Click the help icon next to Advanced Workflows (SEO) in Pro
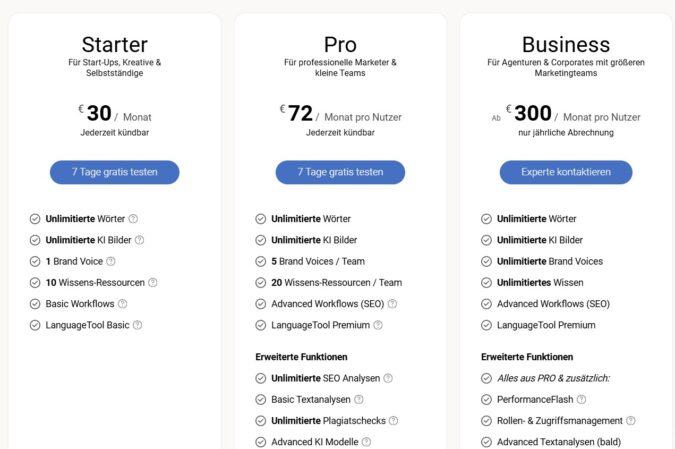 [392, 304]
